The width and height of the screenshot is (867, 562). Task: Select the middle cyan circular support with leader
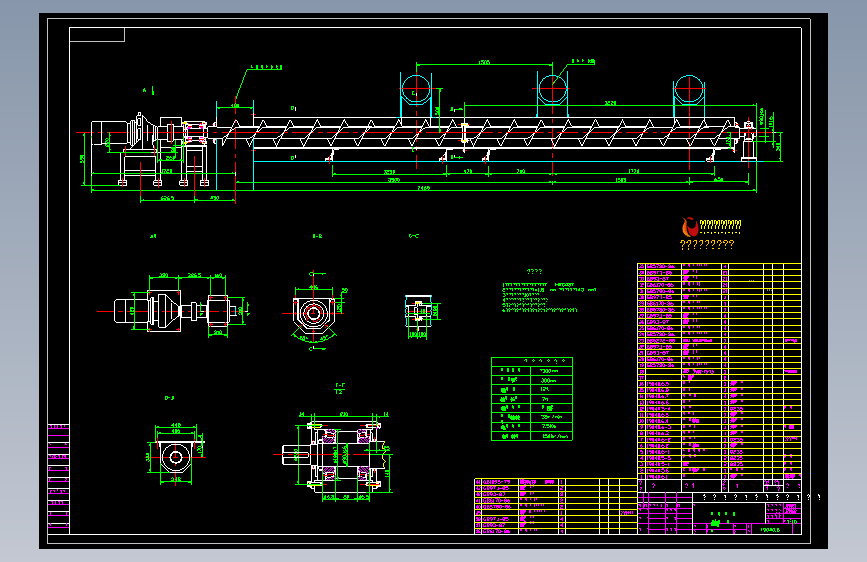pos(552,89)
